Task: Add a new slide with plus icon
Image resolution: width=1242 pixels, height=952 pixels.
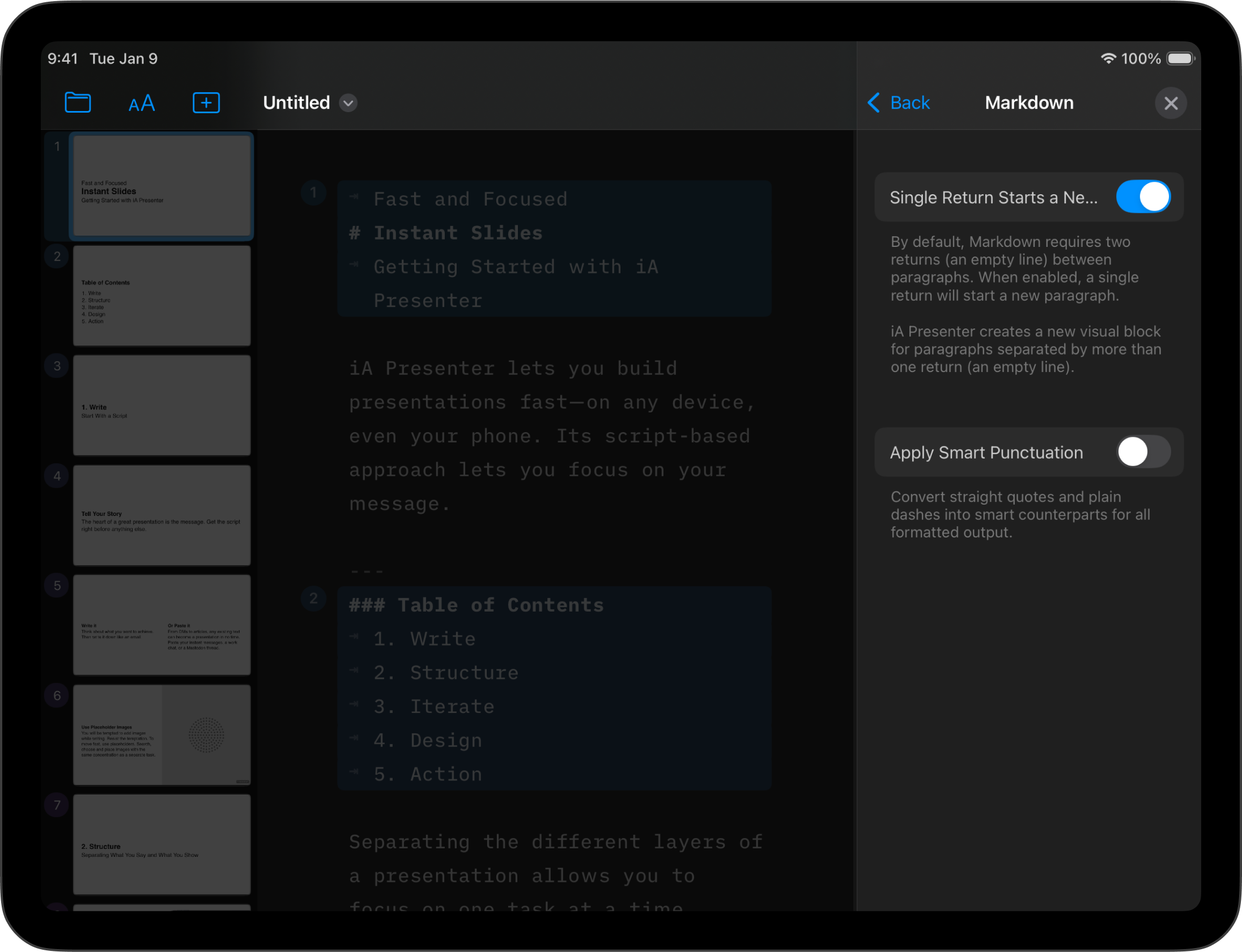Action: coord(206,103)
